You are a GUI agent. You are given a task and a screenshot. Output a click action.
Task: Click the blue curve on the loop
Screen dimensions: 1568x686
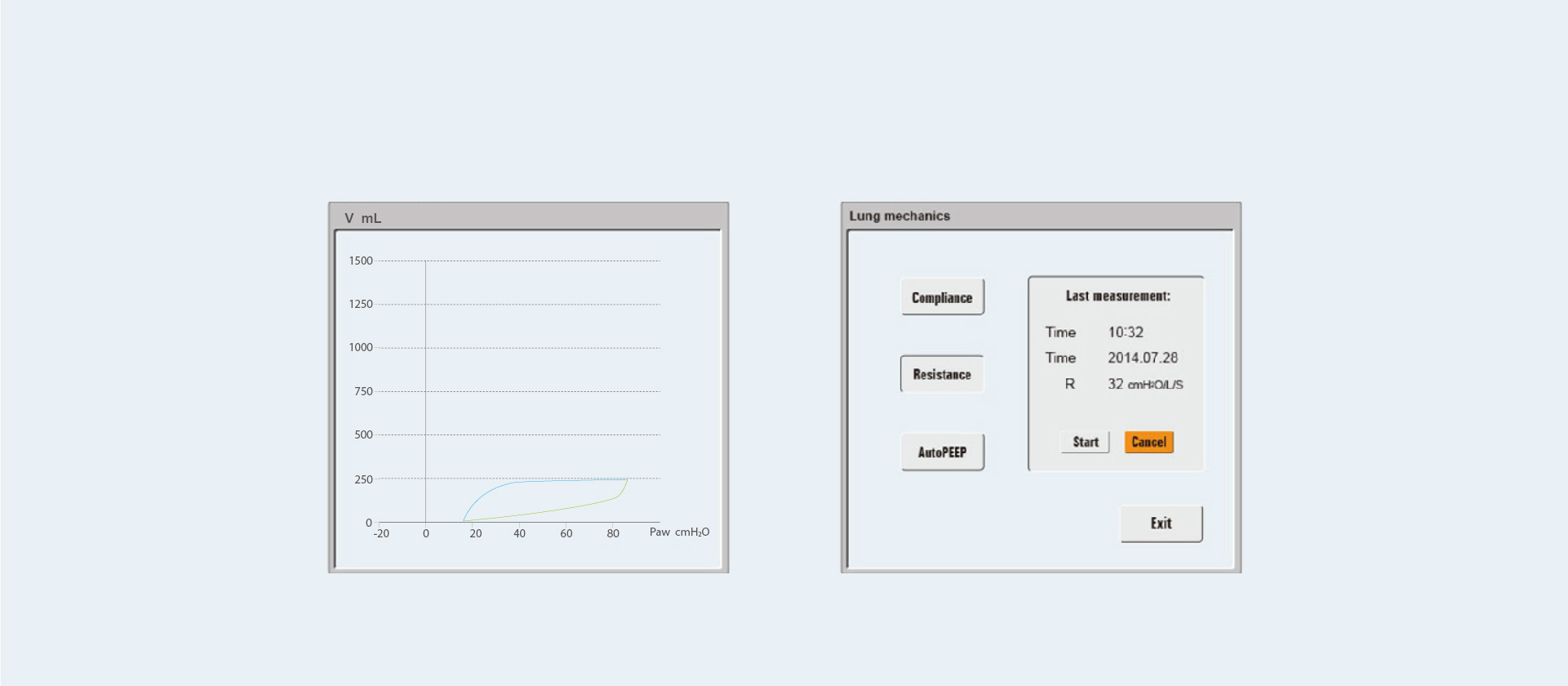[x=490, y=490]
